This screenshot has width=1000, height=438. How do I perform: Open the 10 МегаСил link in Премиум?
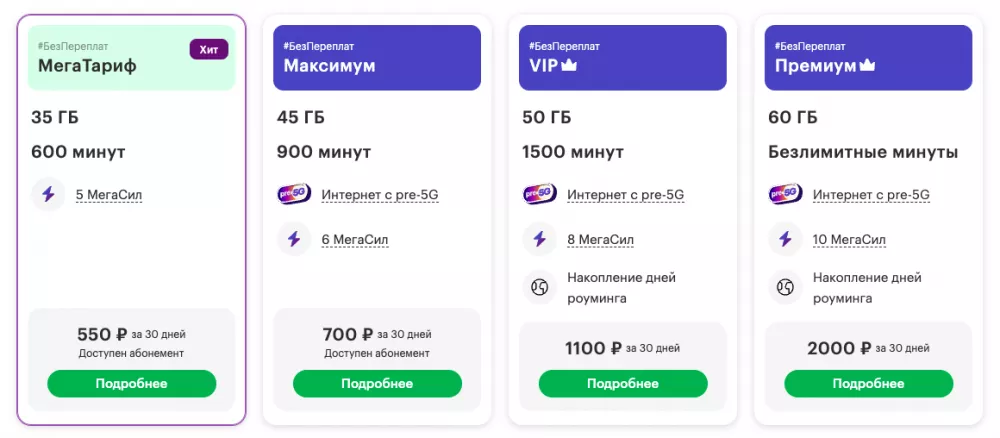click(x=849, y=240)
